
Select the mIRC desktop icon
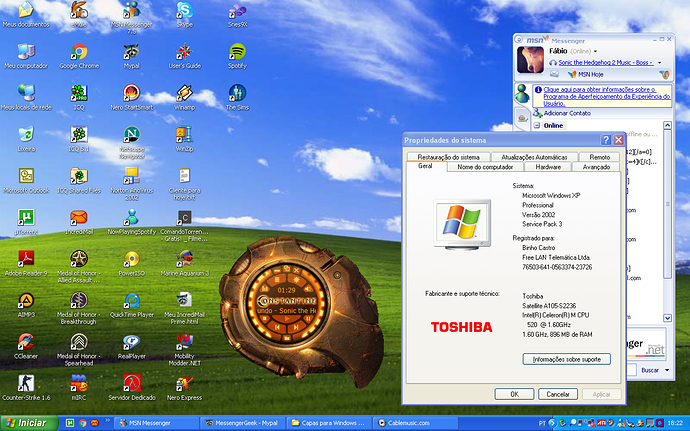[79, 387]
